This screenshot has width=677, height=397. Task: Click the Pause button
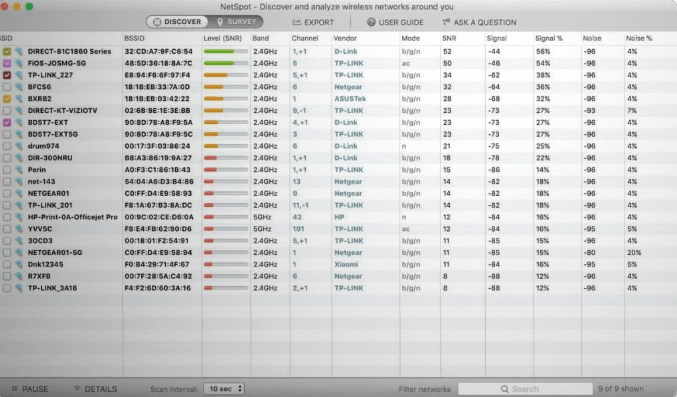(30, 389)
